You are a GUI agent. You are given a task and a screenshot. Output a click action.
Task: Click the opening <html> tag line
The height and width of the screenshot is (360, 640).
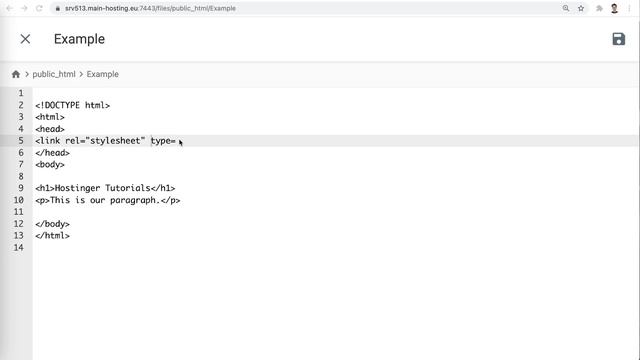tap(49, 117)
